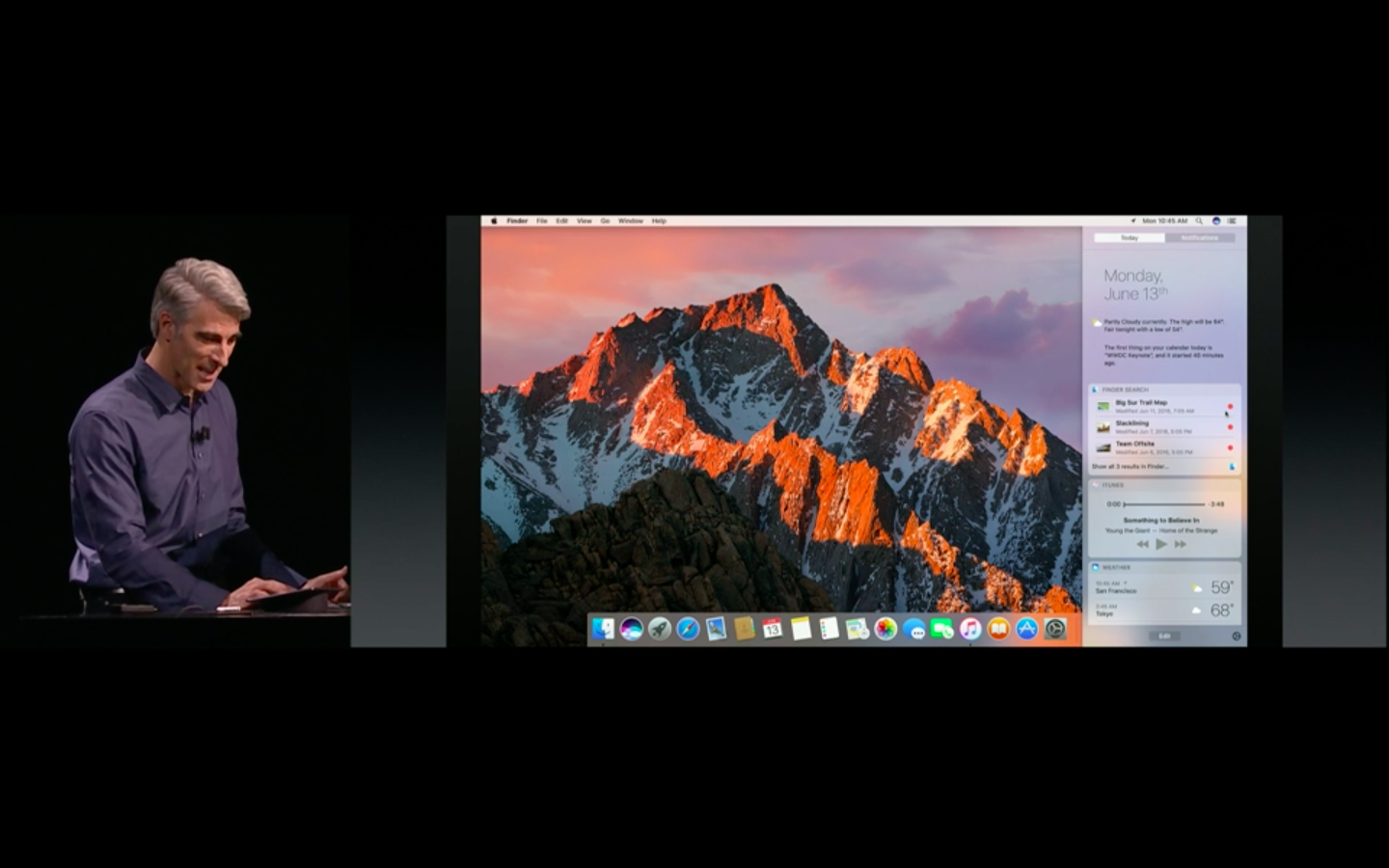Open Launchpad rocket icon in Dock
1389x868 pixels.
[660, 630]
